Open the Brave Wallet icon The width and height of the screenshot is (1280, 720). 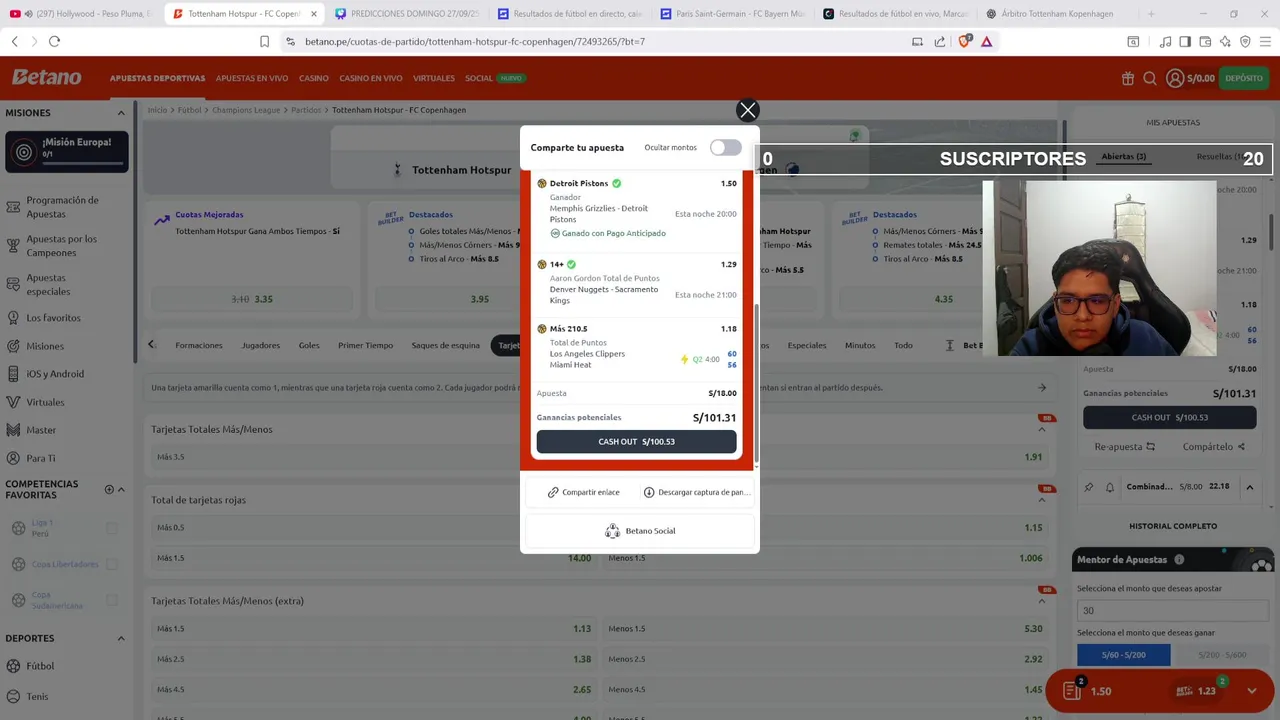point(1205,41)
